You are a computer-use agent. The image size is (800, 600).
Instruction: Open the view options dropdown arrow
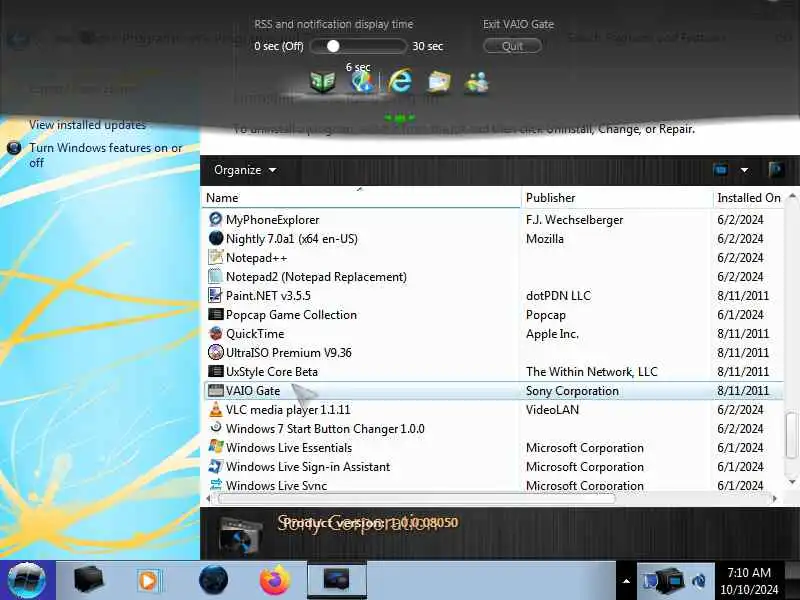(744, 170)
